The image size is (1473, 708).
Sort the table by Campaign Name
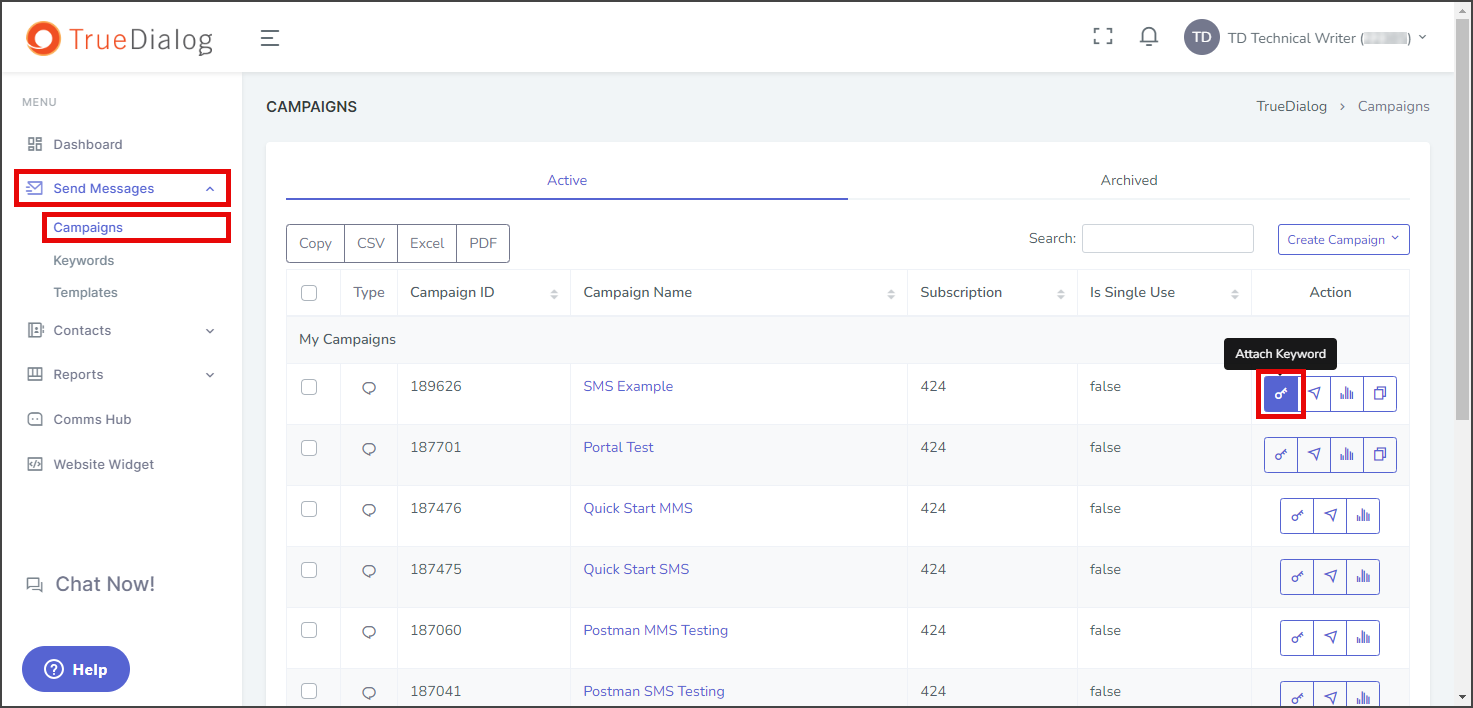(739, 293)
